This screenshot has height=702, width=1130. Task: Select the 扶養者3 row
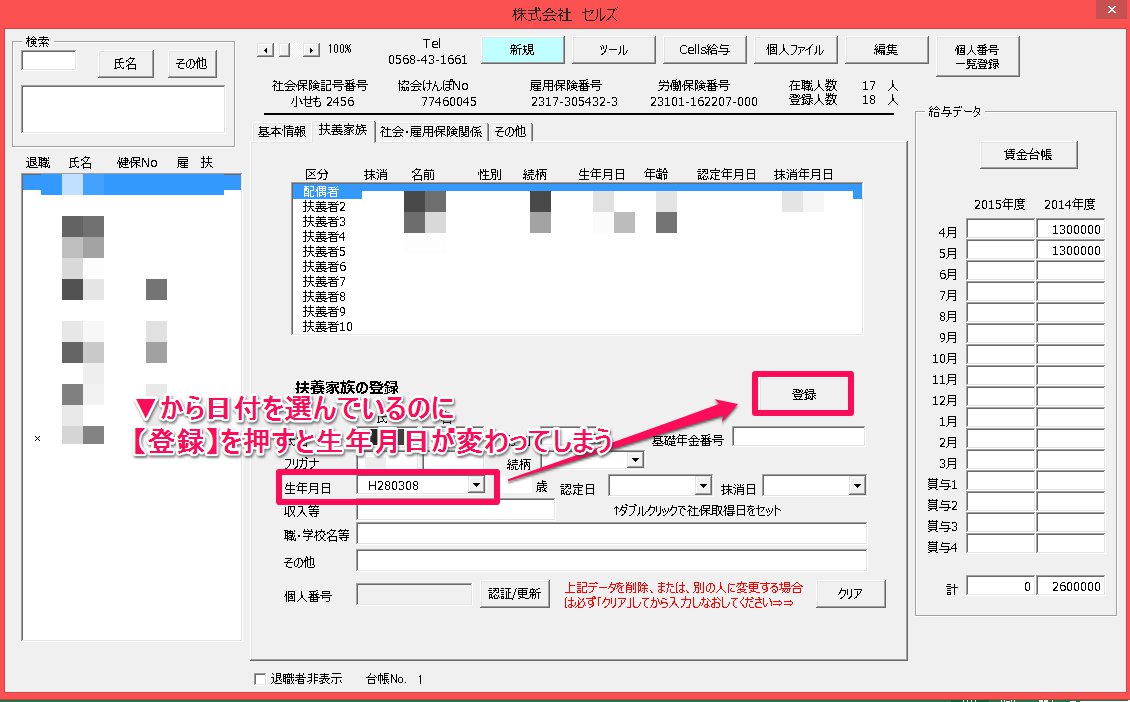pos(577,222)
